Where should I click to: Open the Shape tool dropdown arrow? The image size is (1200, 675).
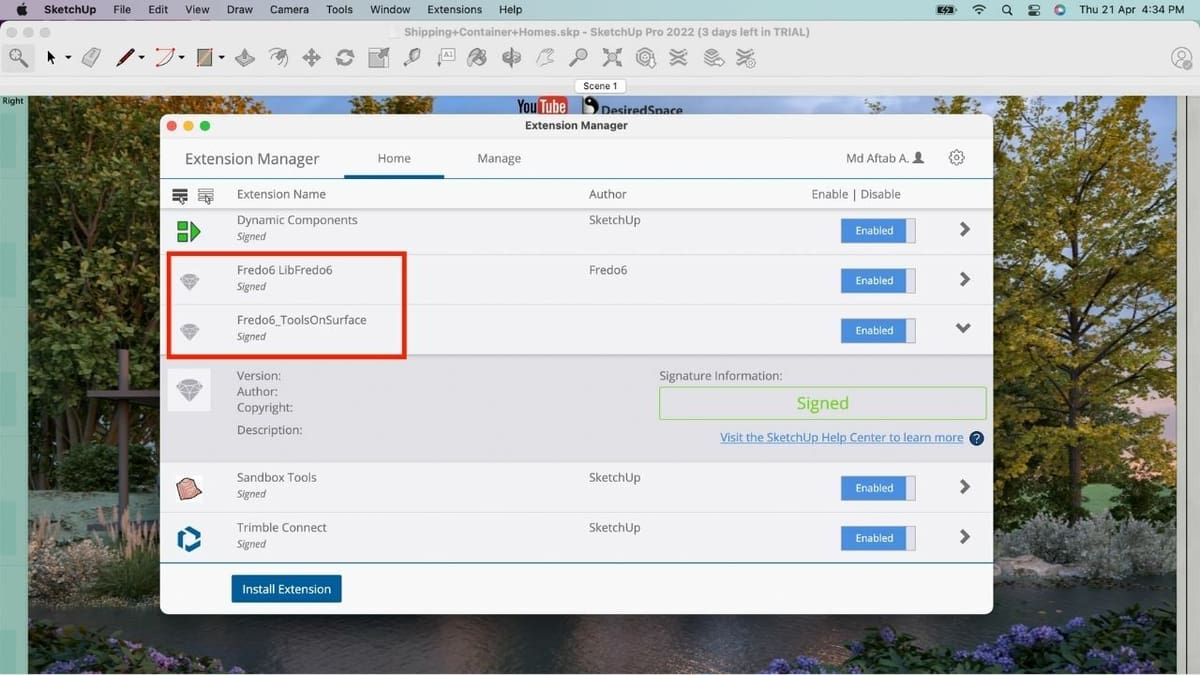point(221,58)
